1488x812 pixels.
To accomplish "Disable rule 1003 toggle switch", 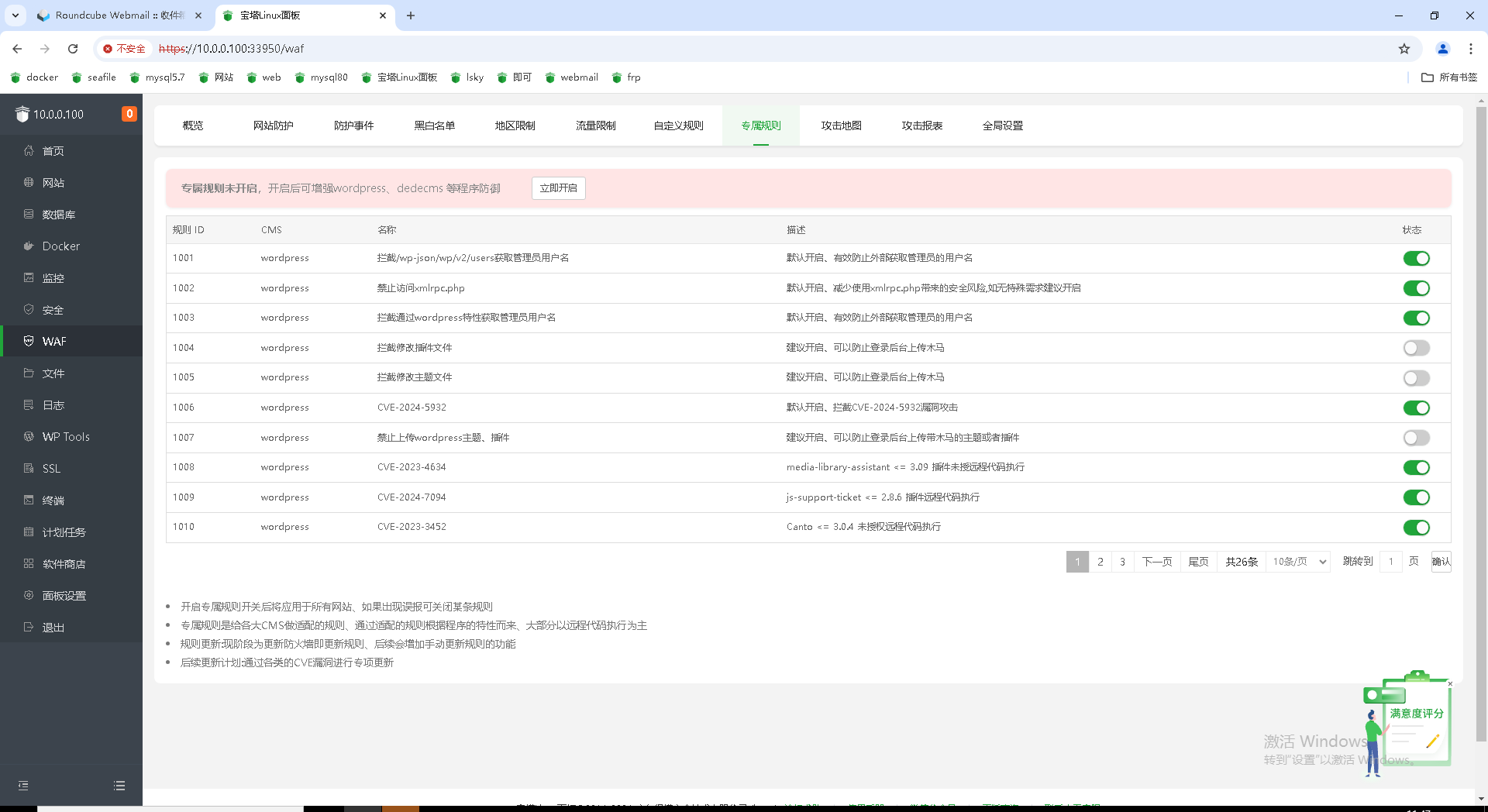I will tap(1416, 318).
